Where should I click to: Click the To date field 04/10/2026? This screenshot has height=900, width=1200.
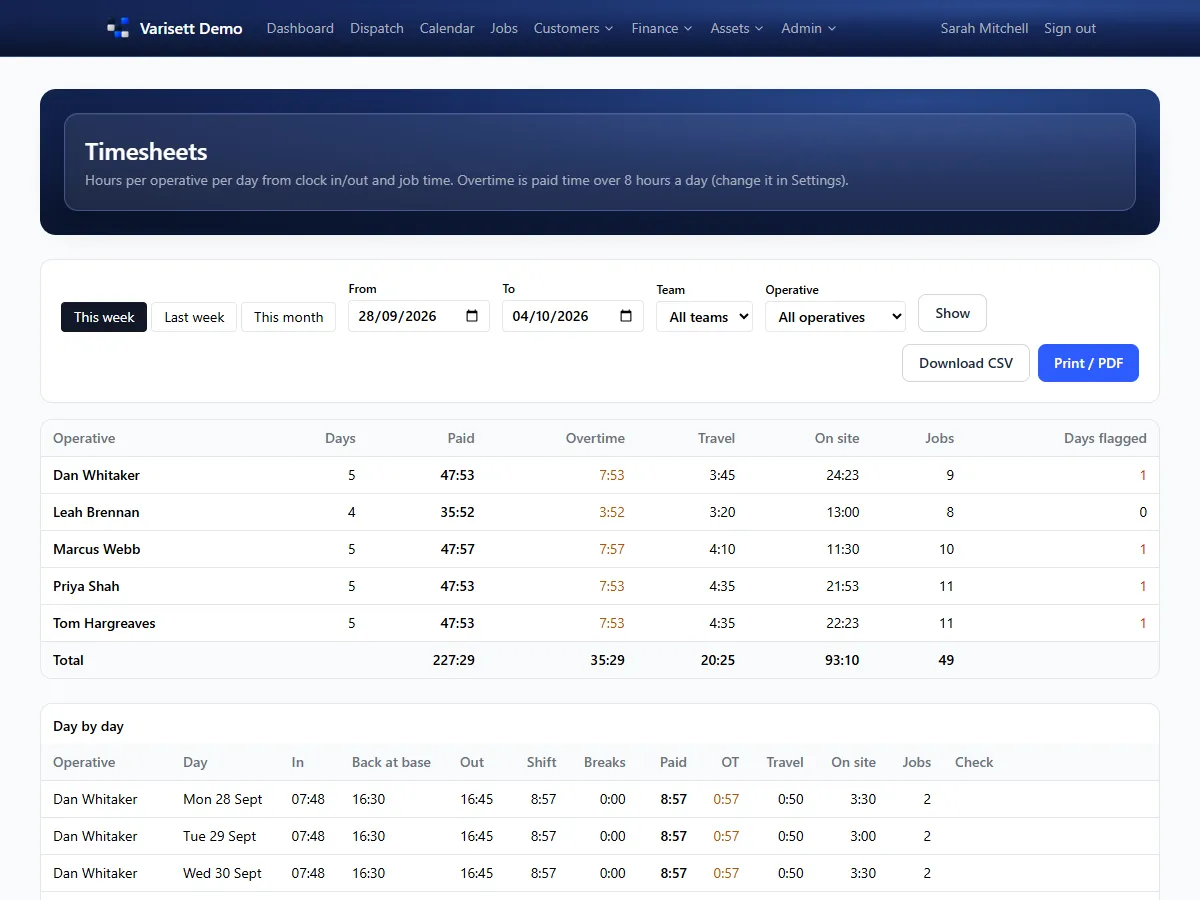573,316
